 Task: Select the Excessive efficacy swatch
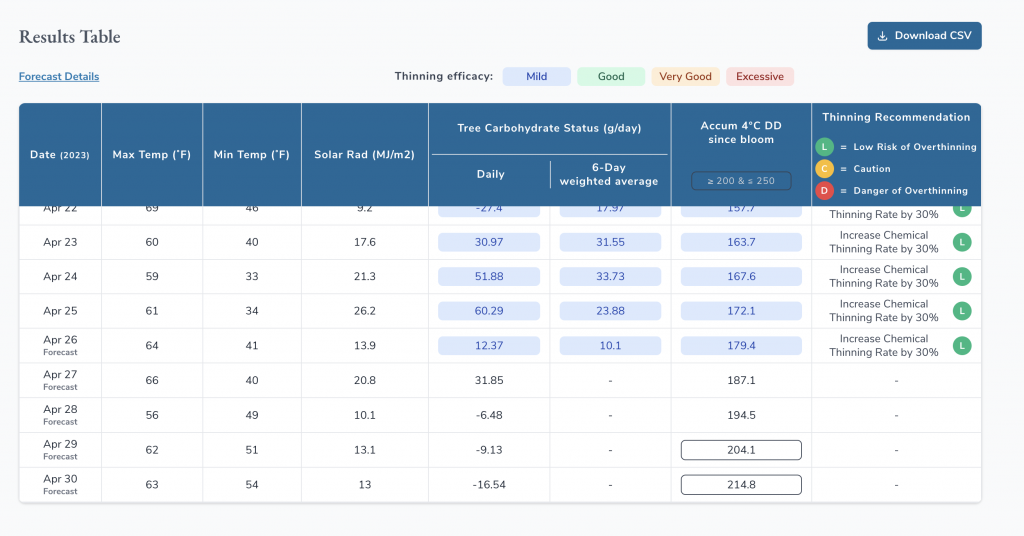760,77
